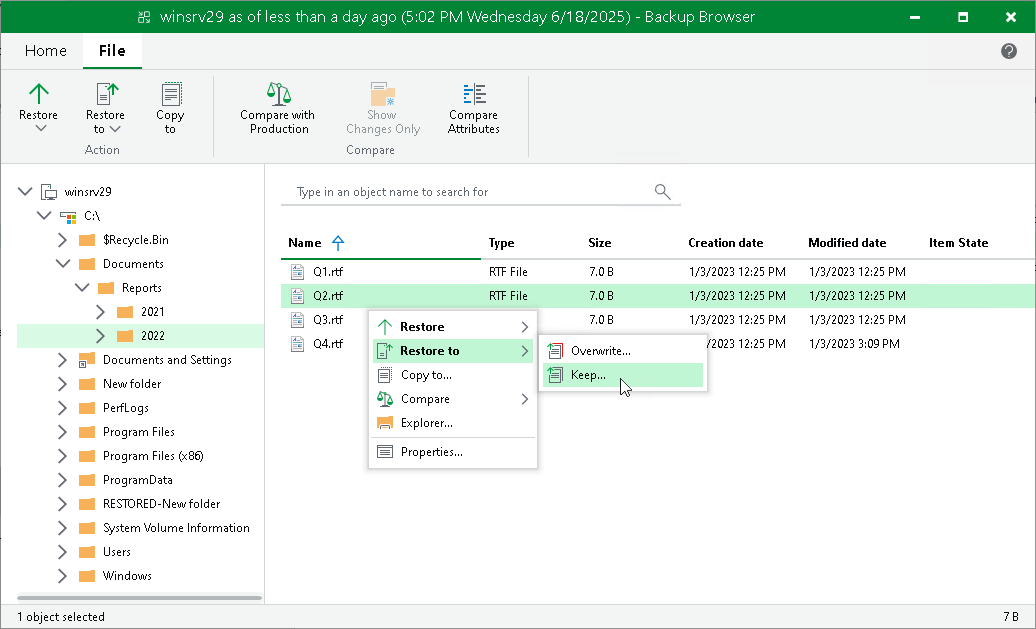The image size is (1036, 629).
Task: Sort by the Modified date column
Action: pyautogui.click(x=846, y=243)
